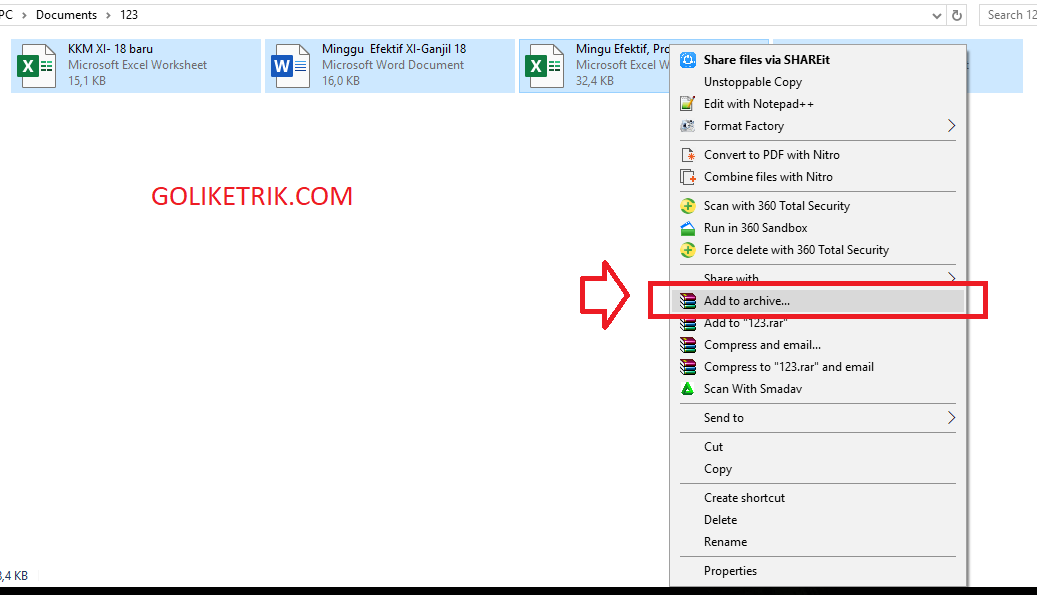
Task: Click the Excel icon of KKM XI- 18 baru
Action: pyautogui.click(x=36, y=65)
